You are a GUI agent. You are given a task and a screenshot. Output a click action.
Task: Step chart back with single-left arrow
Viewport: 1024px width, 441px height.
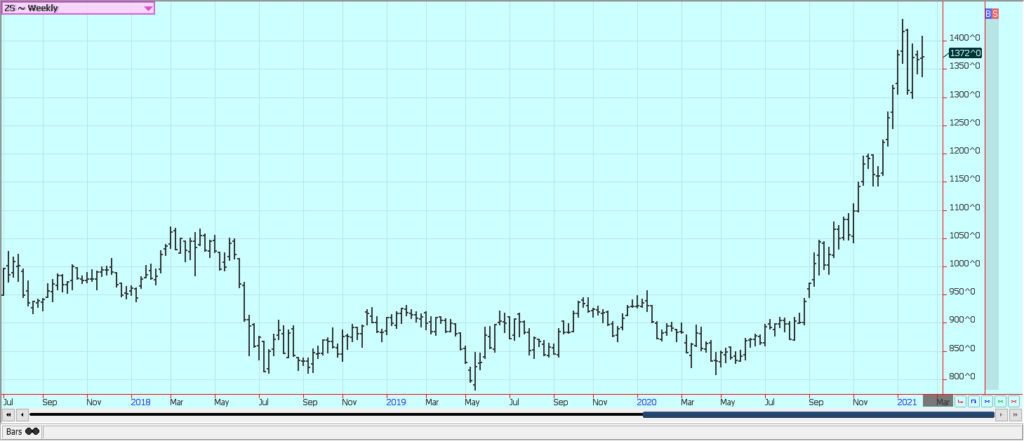22,414
